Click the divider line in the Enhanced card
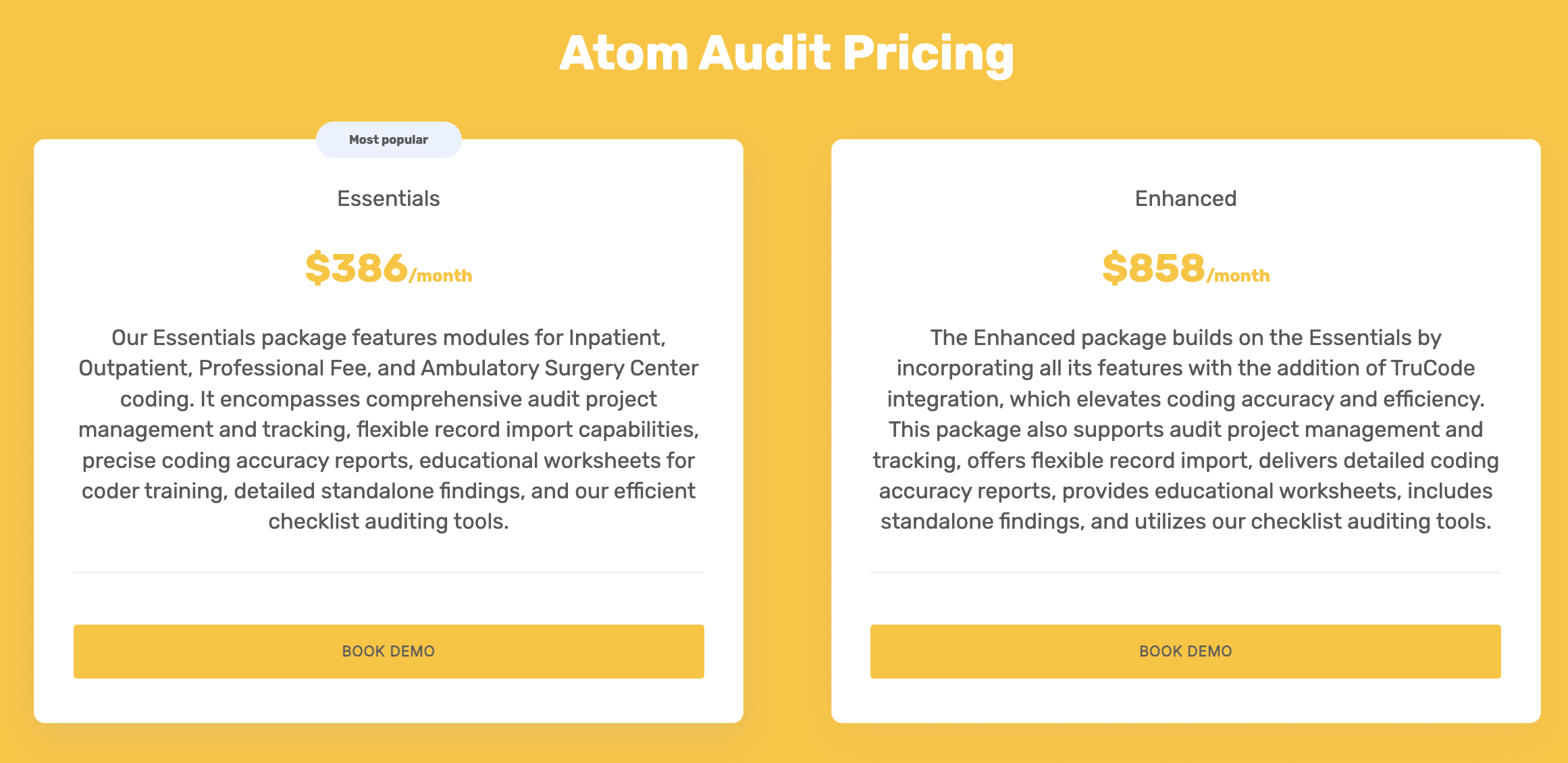Screen dimensions: 1568x763 (1185, 573)
